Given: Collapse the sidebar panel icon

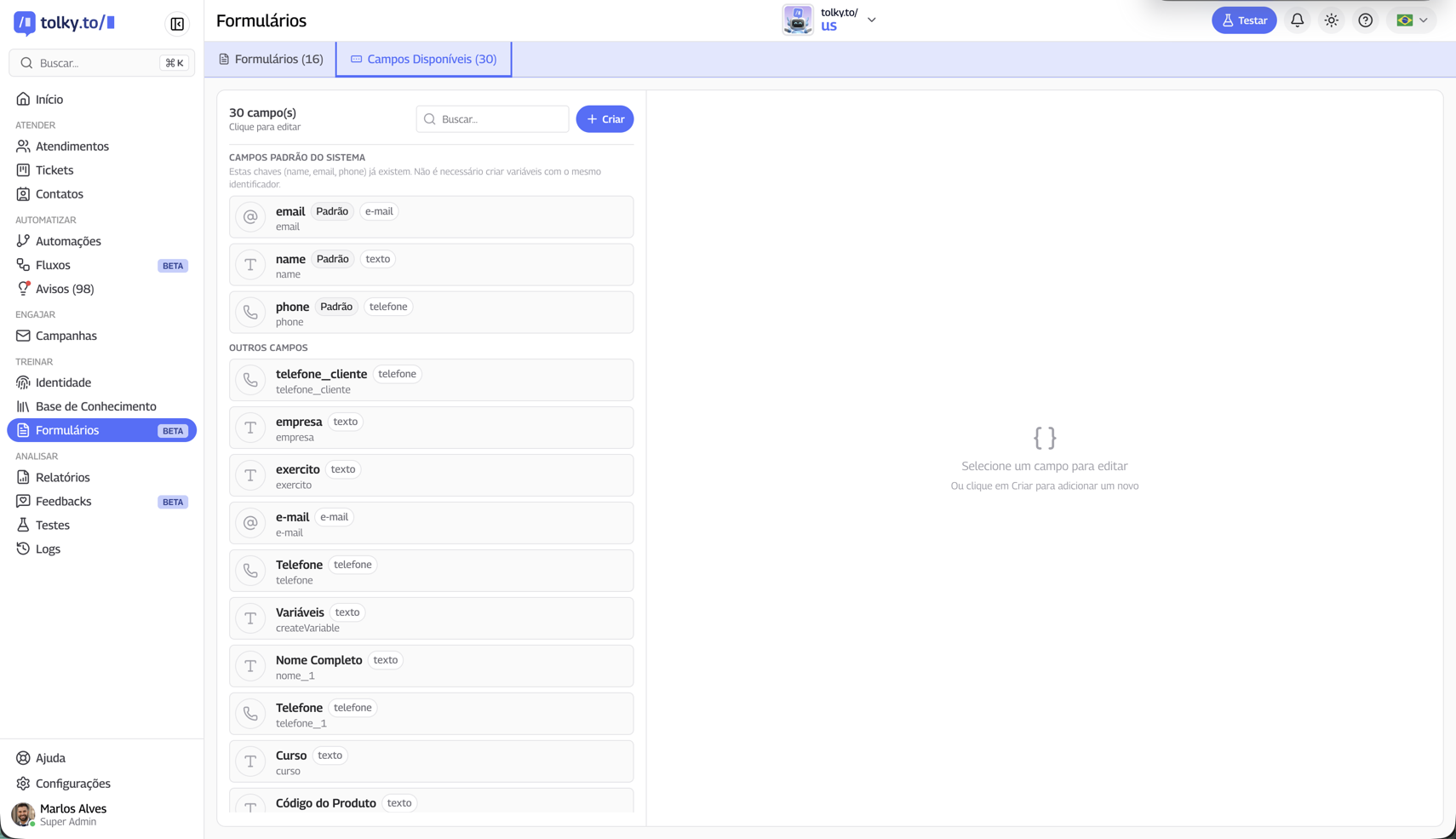Looking at the screenshot, I should (177, 24).
